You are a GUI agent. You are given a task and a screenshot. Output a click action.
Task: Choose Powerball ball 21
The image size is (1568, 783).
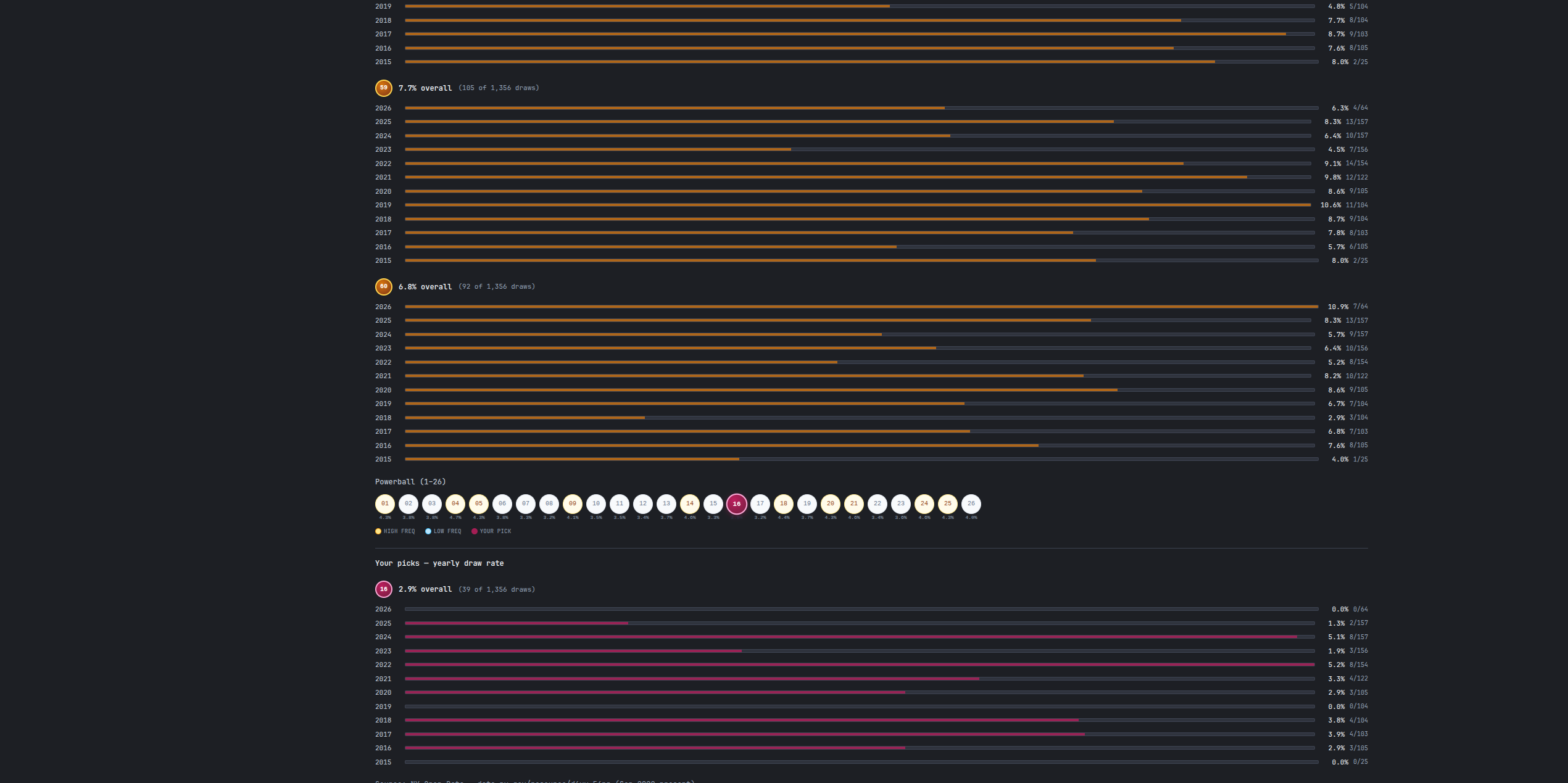(x=854, y=503)
